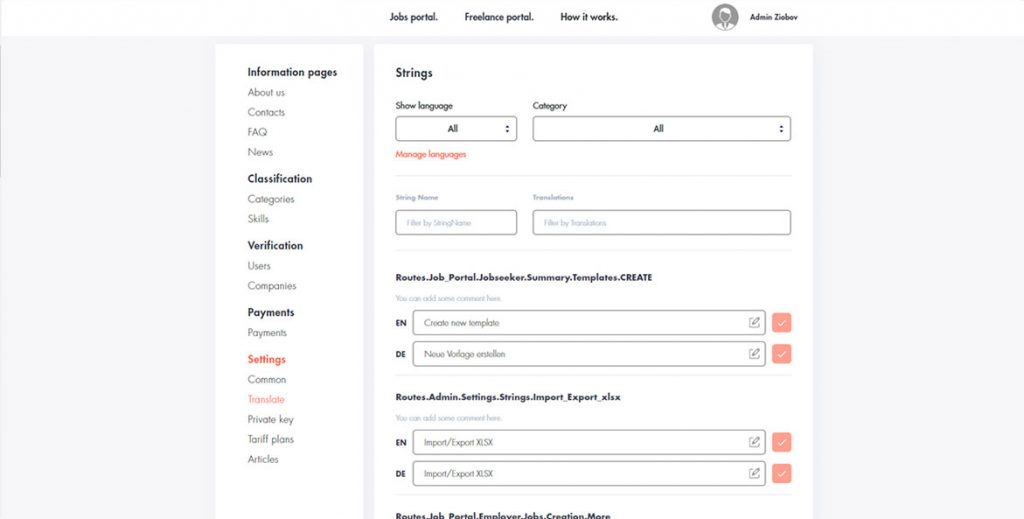Open Private key settings in sidebar

tap(271, 419)
